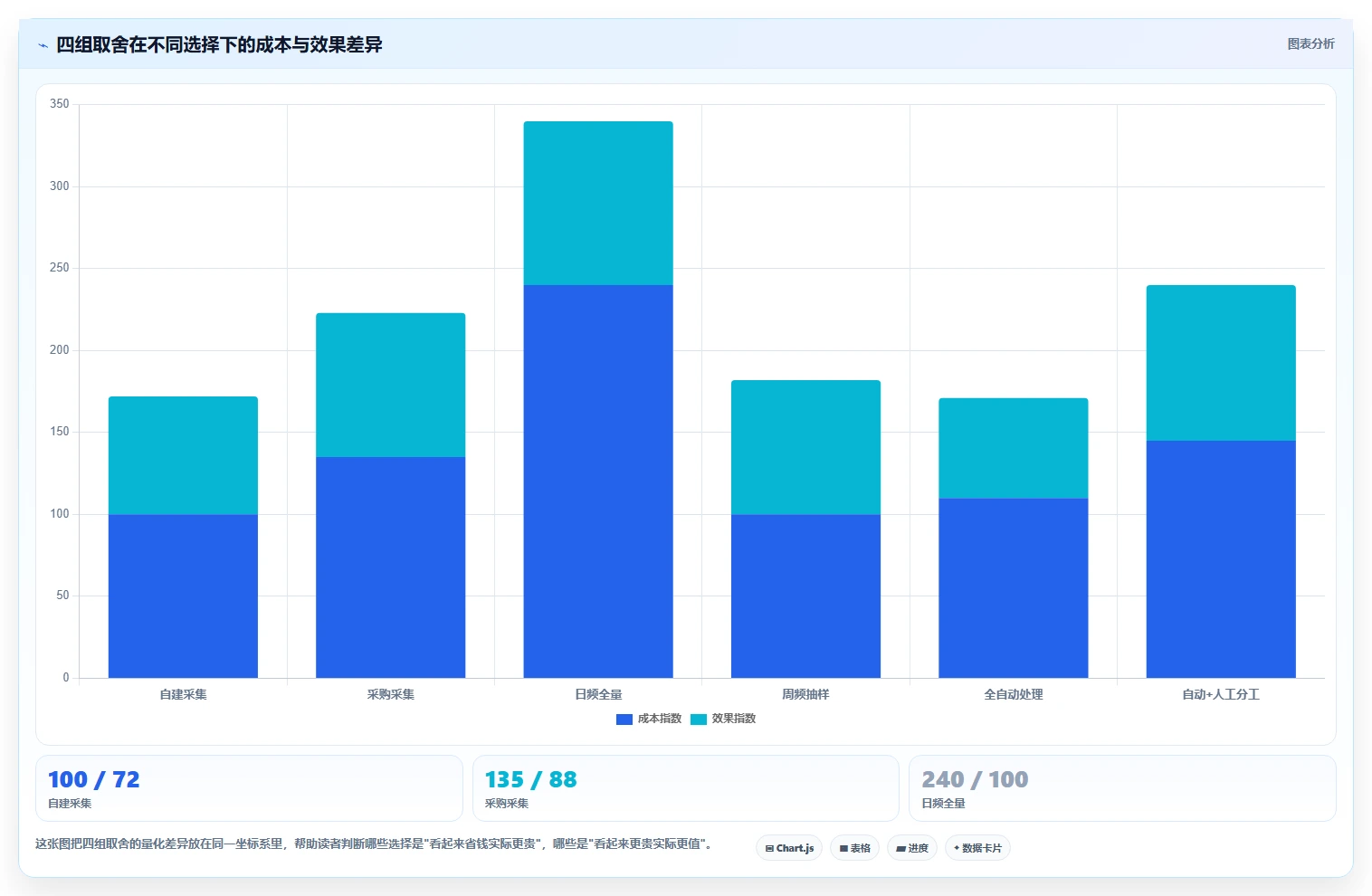
Task: Click the blue cost bar for 自建采集
Action: click(183, 596)
